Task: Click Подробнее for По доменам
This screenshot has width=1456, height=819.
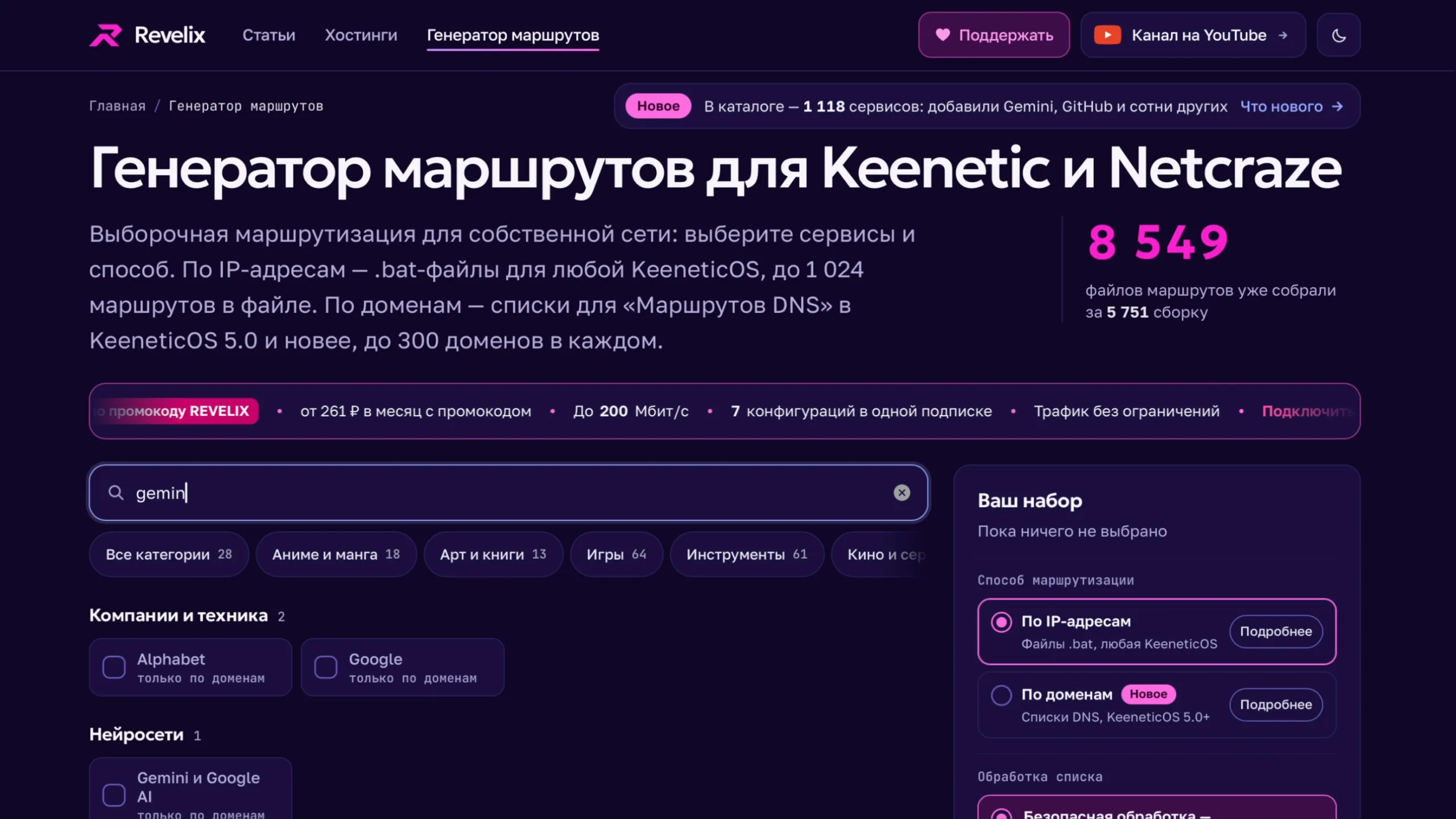Action: point(1276,705)
